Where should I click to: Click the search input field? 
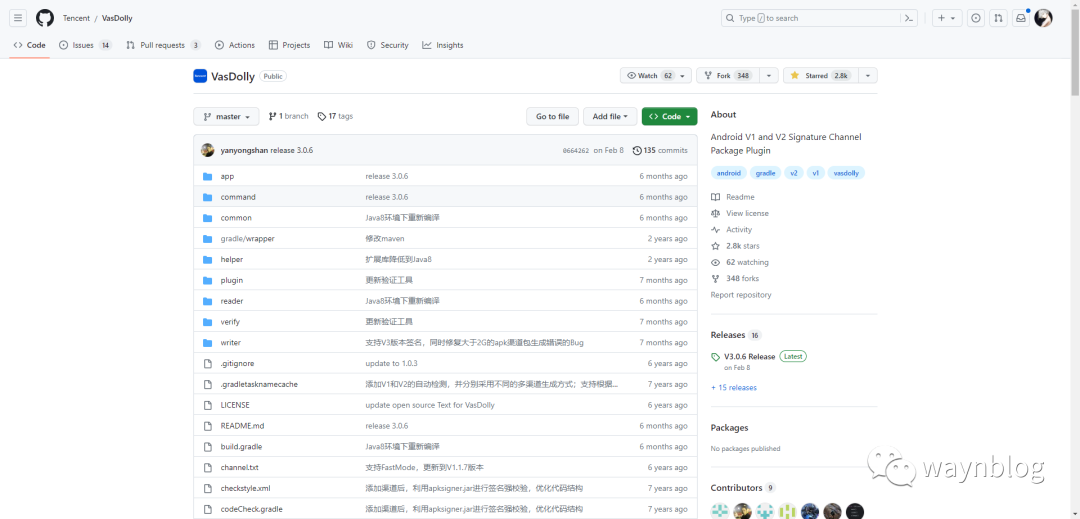click(820, 19)
